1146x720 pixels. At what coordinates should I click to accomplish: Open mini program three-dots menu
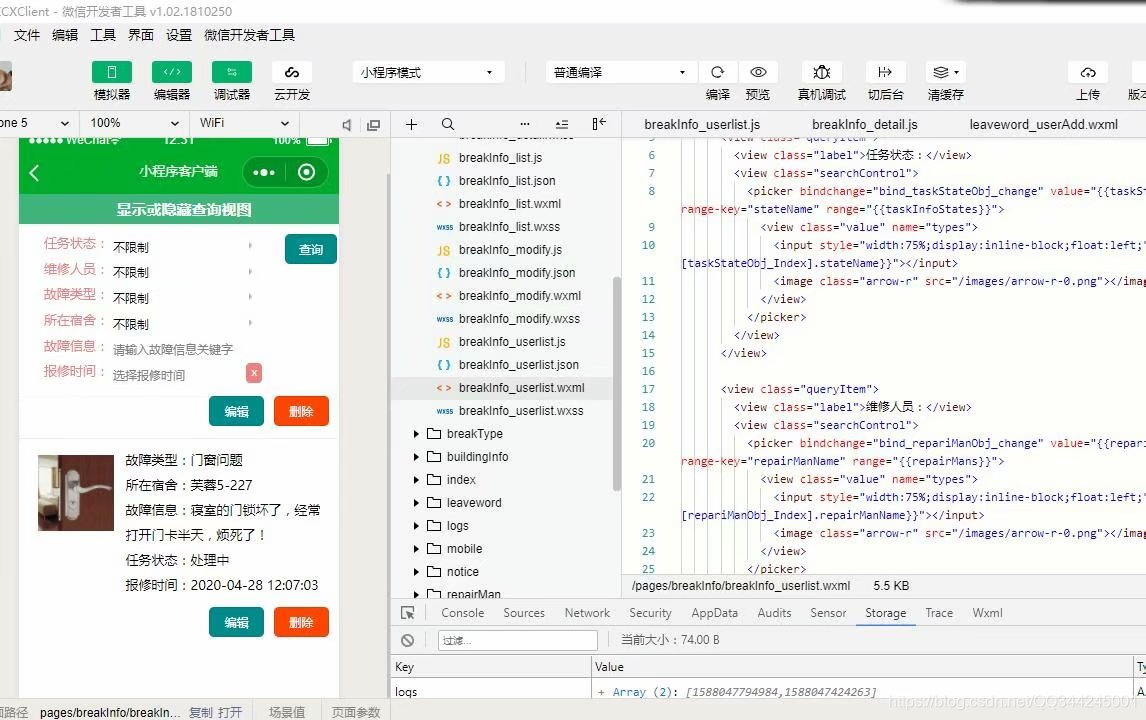[264, 173]
